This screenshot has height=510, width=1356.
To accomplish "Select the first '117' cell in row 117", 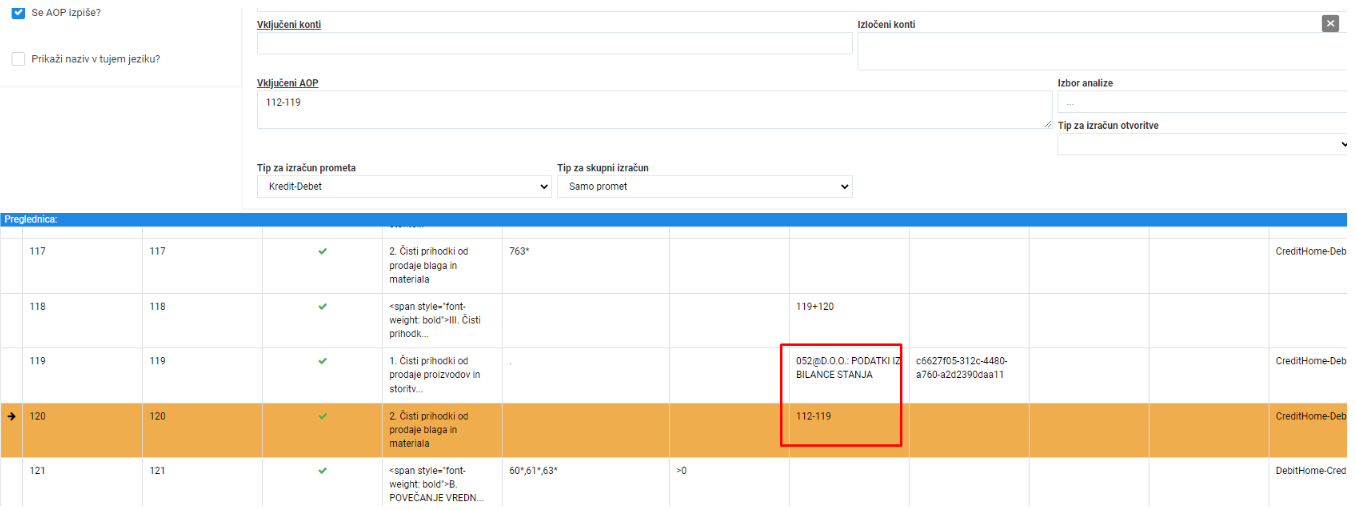I will 82,266.
